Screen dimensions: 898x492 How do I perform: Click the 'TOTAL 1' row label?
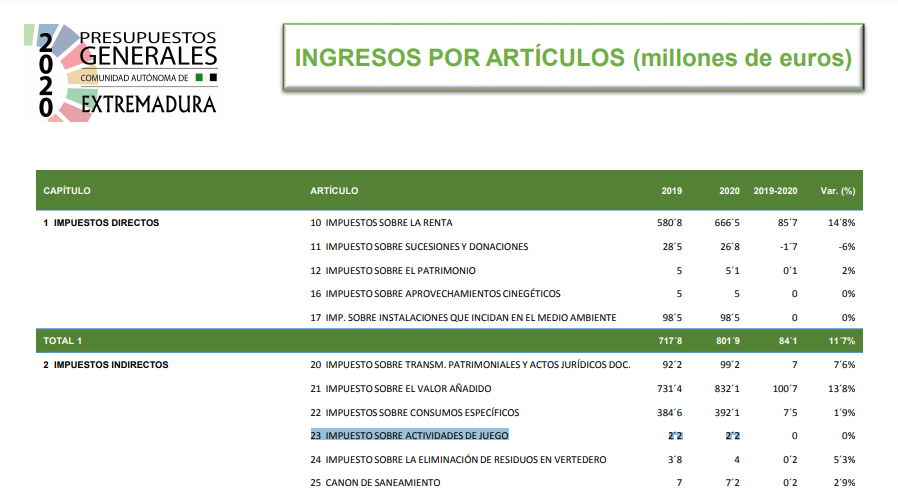tap(62, 341)
